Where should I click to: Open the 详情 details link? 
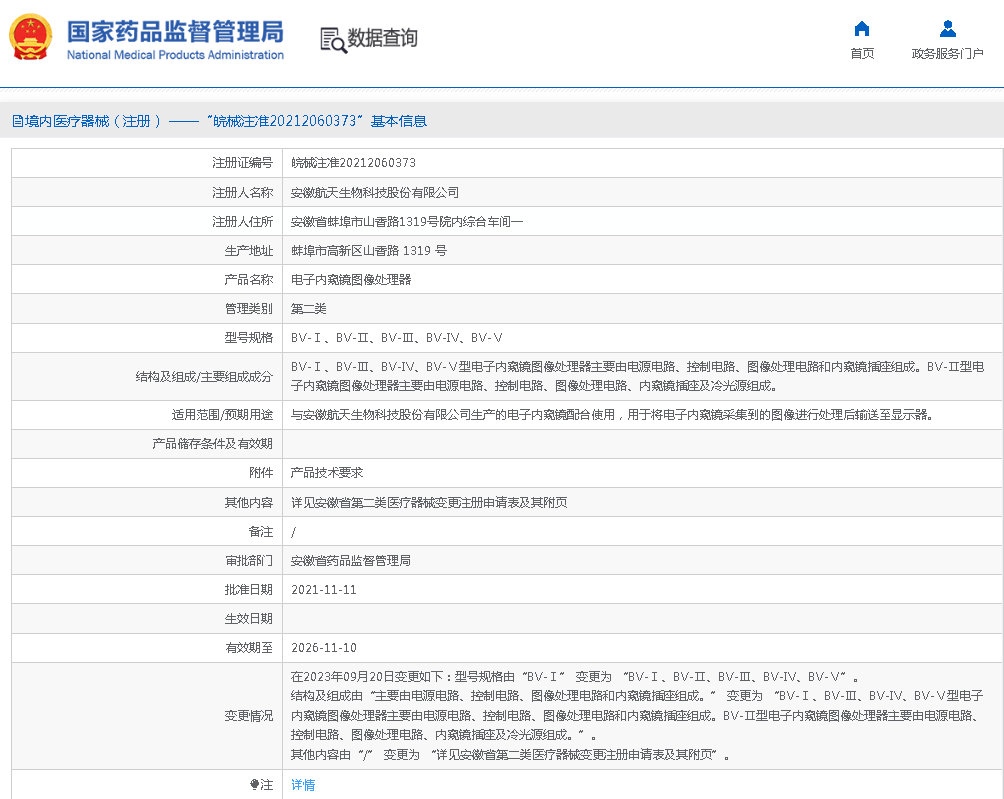(303, 785)
